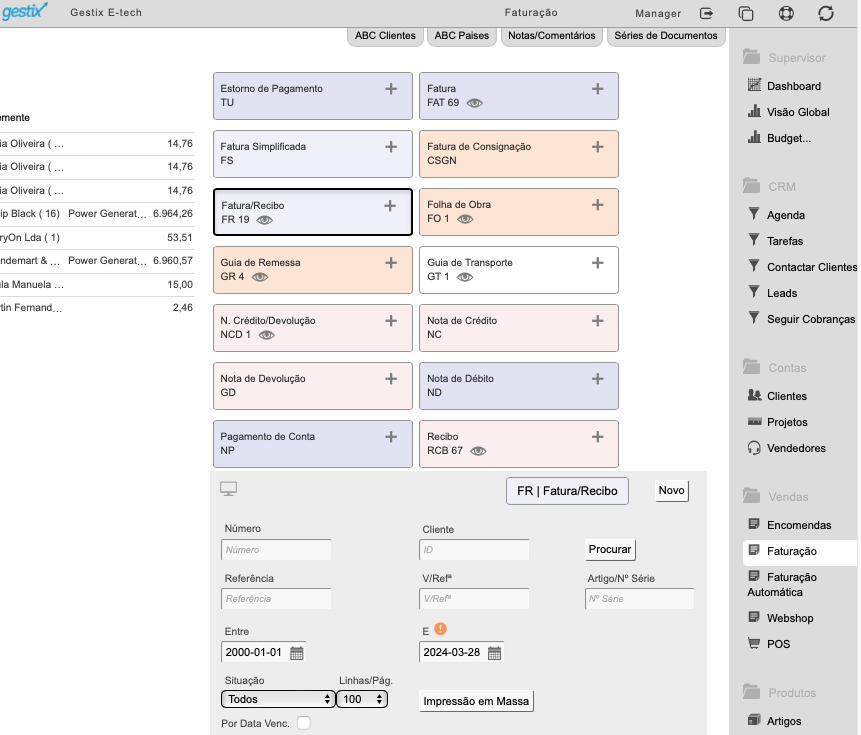Open the Linhas/Pág. dropdown showing 100

pos(362,699)
